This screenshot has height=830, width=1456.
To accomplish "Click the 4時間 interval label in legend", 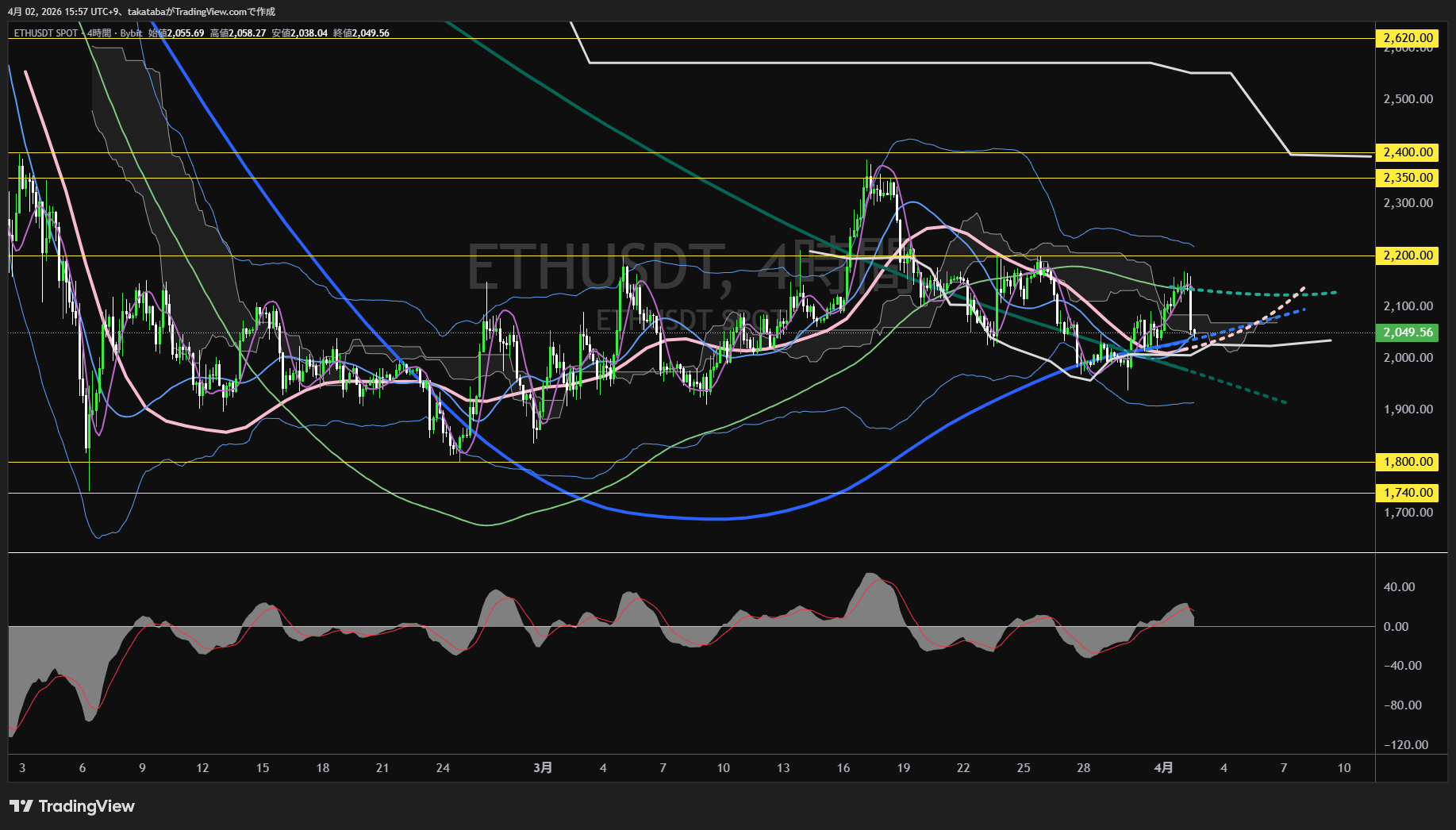I will coord(99,33).
